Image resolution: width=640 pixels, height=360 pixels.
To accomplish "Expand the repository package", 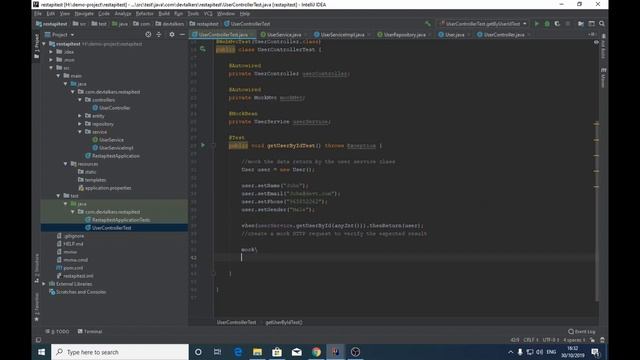I will 80,124.
